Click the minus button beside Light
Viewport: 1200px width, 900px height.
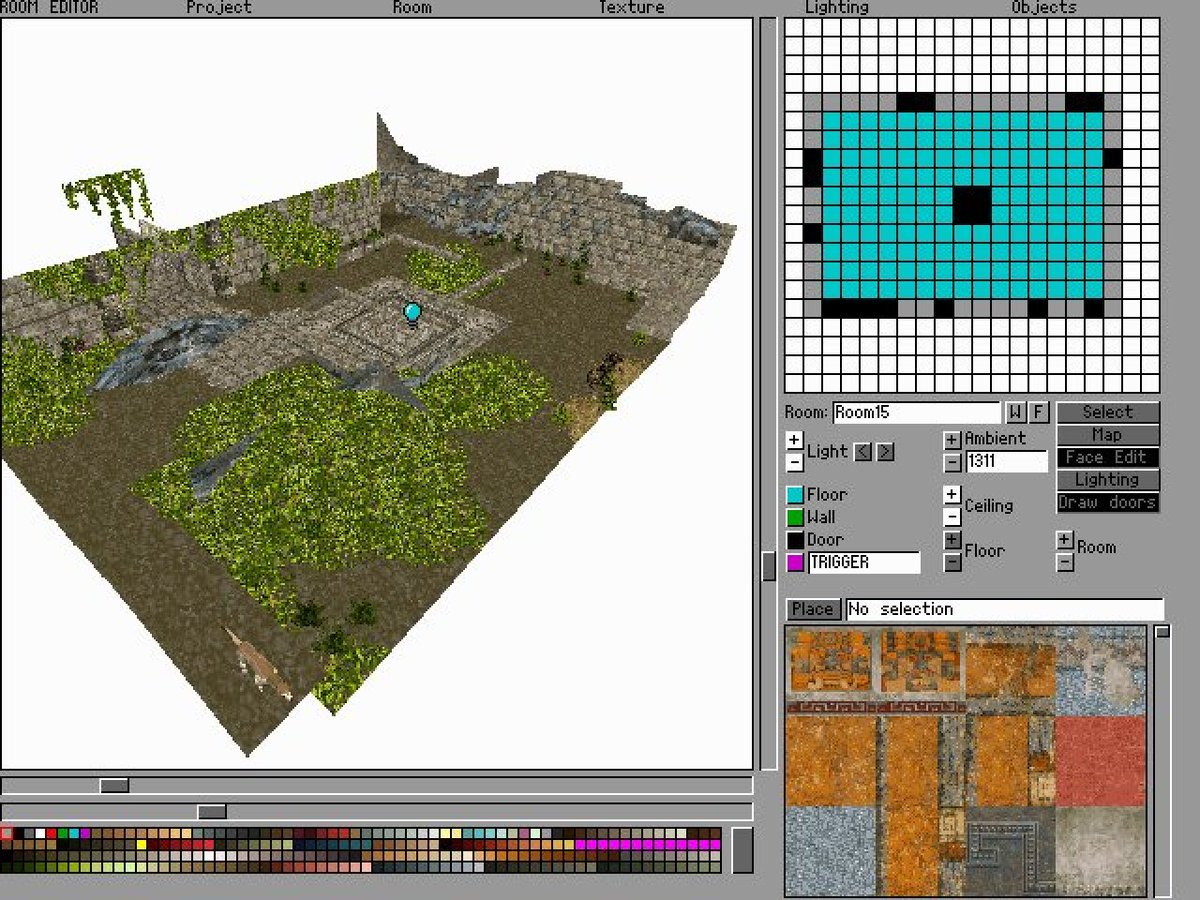pyautogui.click(x=794, y=462)
